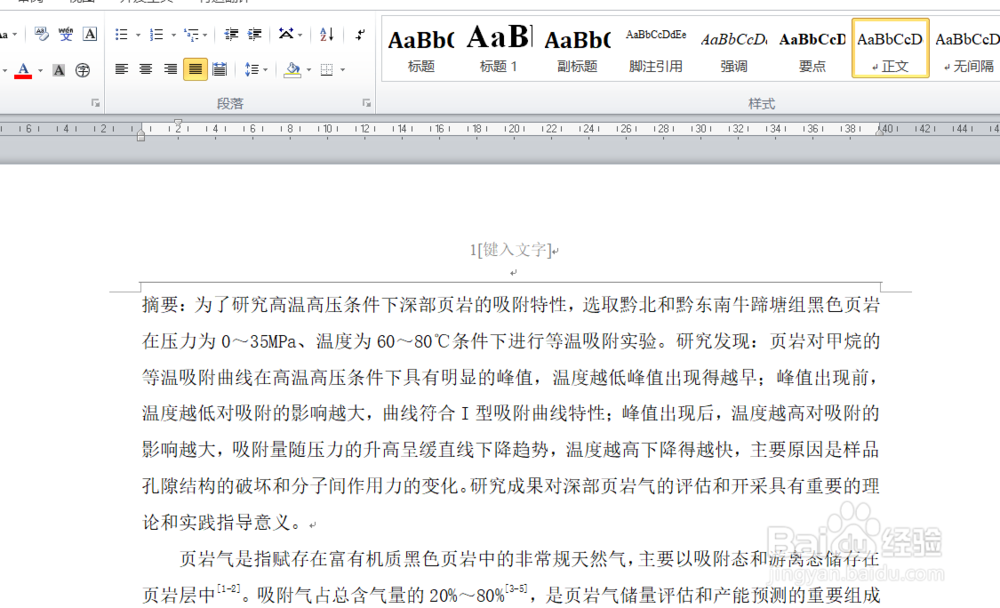
Task: Click citation superscript [3-5]
Action: click(516, 589)
